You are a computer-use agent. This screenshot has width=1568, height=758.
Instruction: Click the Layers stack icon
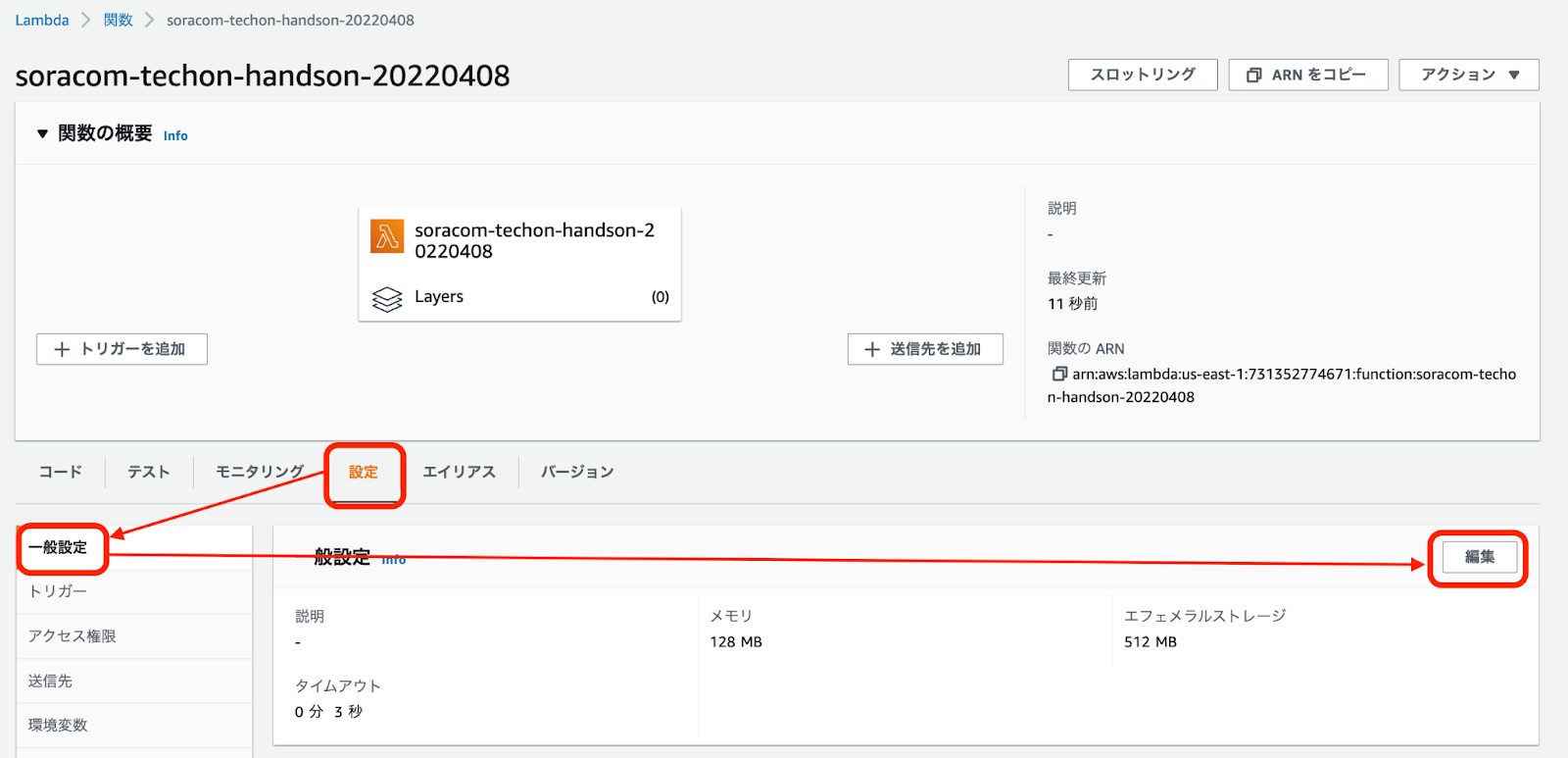tap(387, 298)
